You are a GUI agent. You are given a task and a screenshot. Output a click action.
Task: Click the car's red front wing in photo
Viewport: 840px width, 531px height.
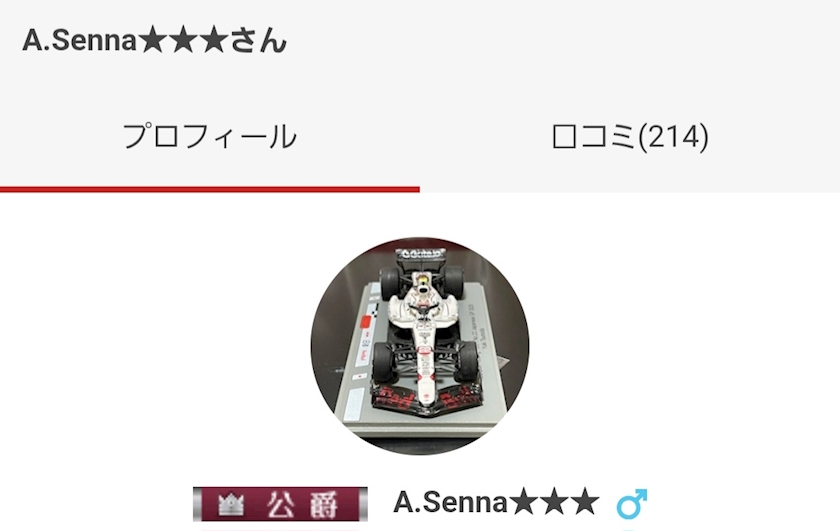pos(426,399)
